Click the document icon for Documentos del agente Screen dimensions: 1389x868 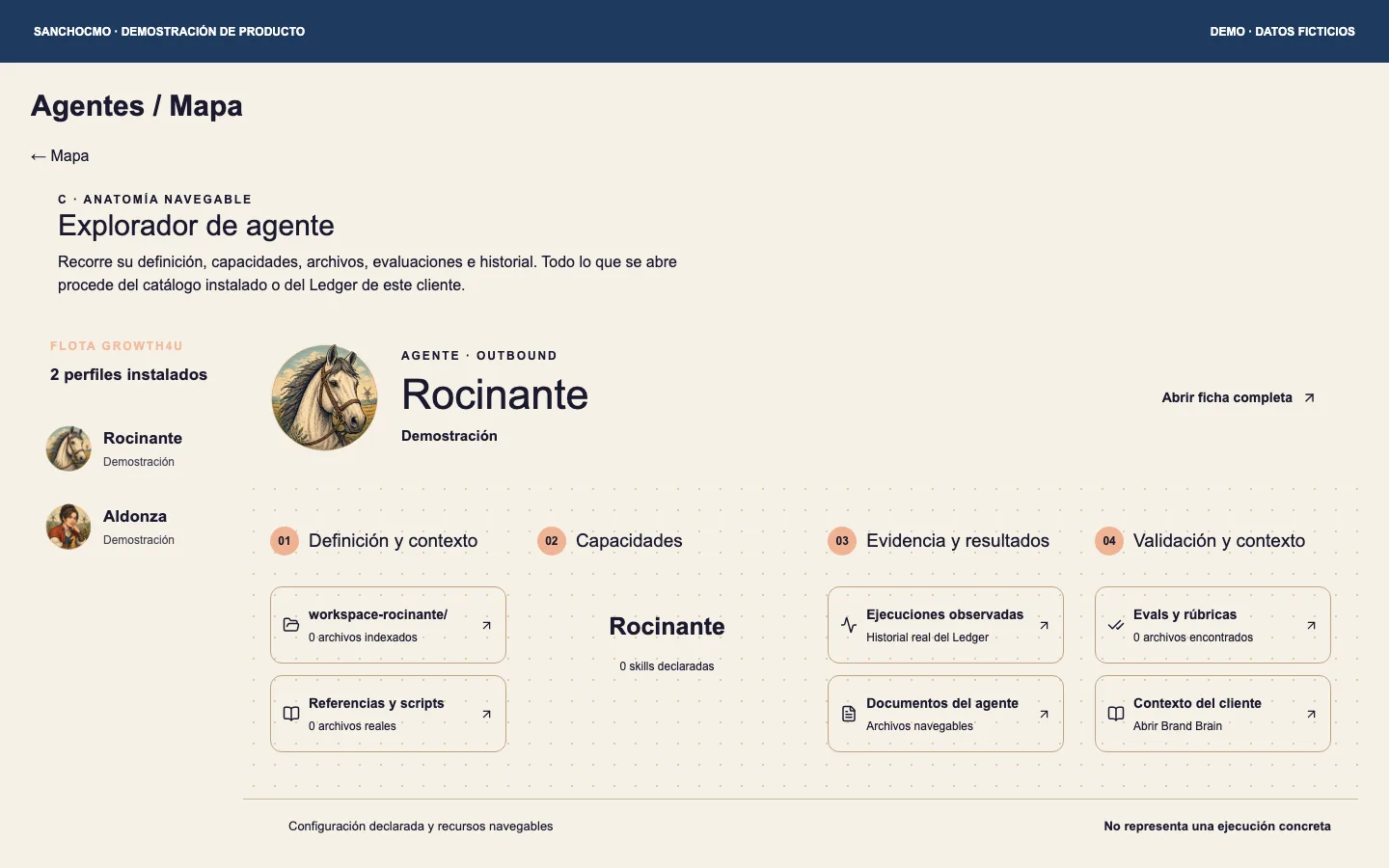pyautogui.click(x=849, y=714)
